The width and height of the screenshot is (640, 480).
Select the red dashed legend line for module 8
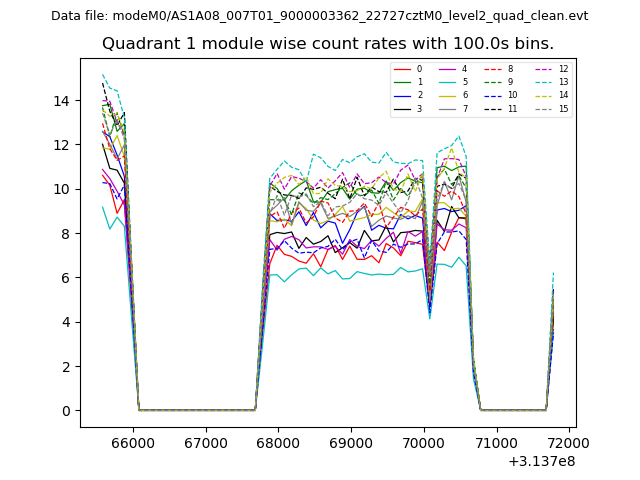493,69
